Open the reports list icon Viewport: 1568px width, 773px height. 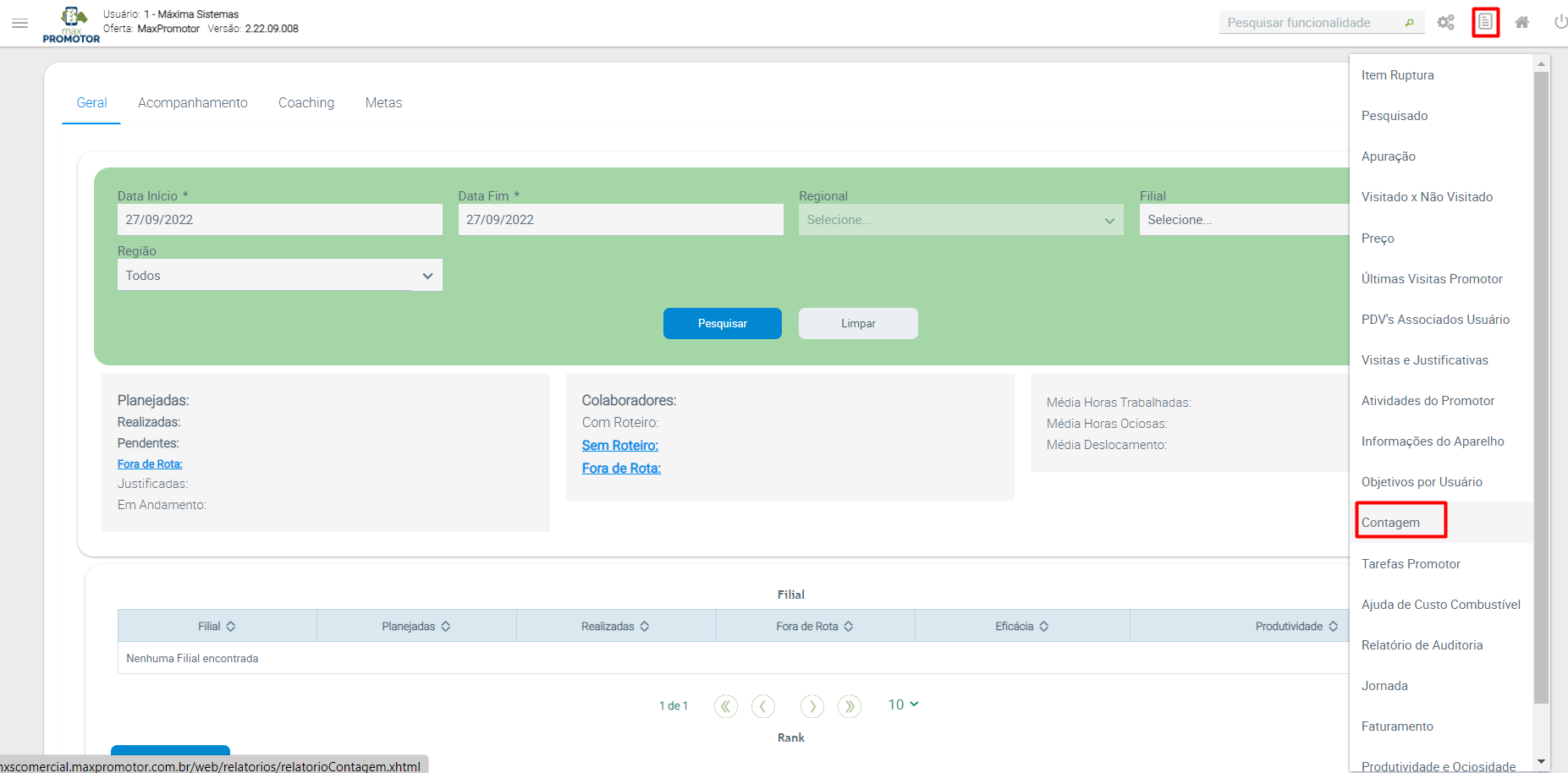click(x=1485, y=22)
